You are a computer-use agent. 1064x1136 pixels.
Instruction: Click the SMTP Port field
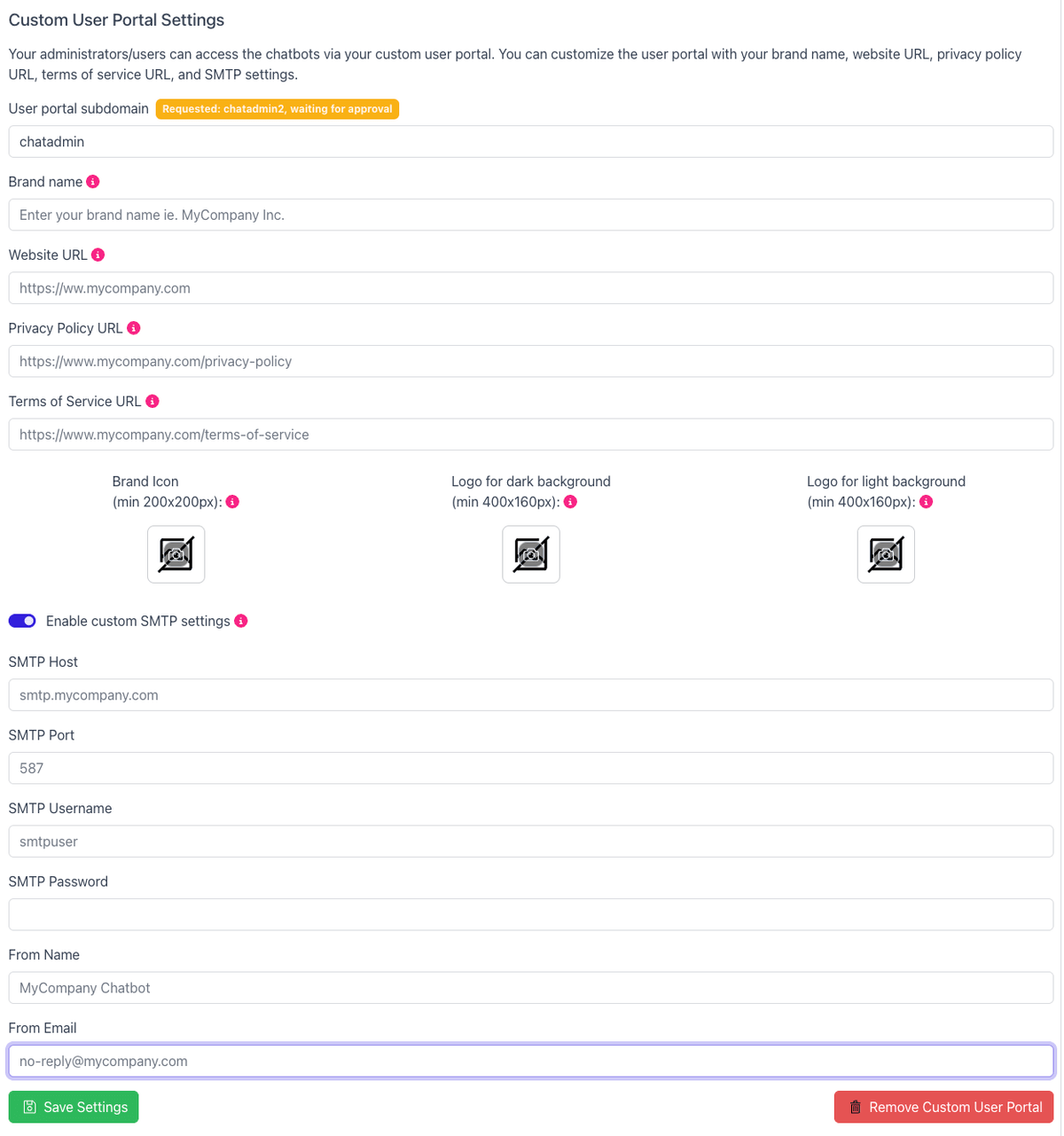tap(530, 768)
